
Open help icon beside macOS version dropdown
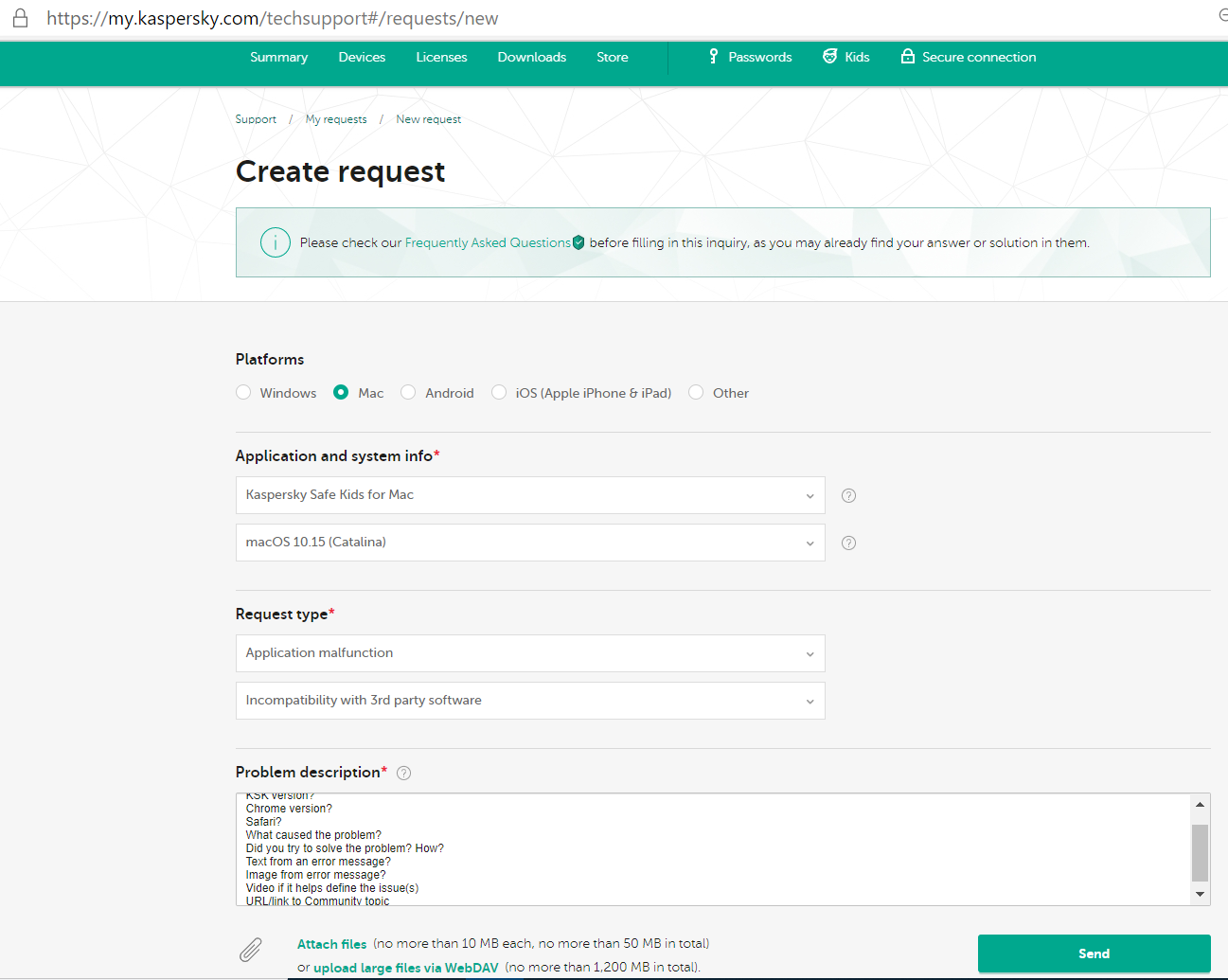coord(849,543)
